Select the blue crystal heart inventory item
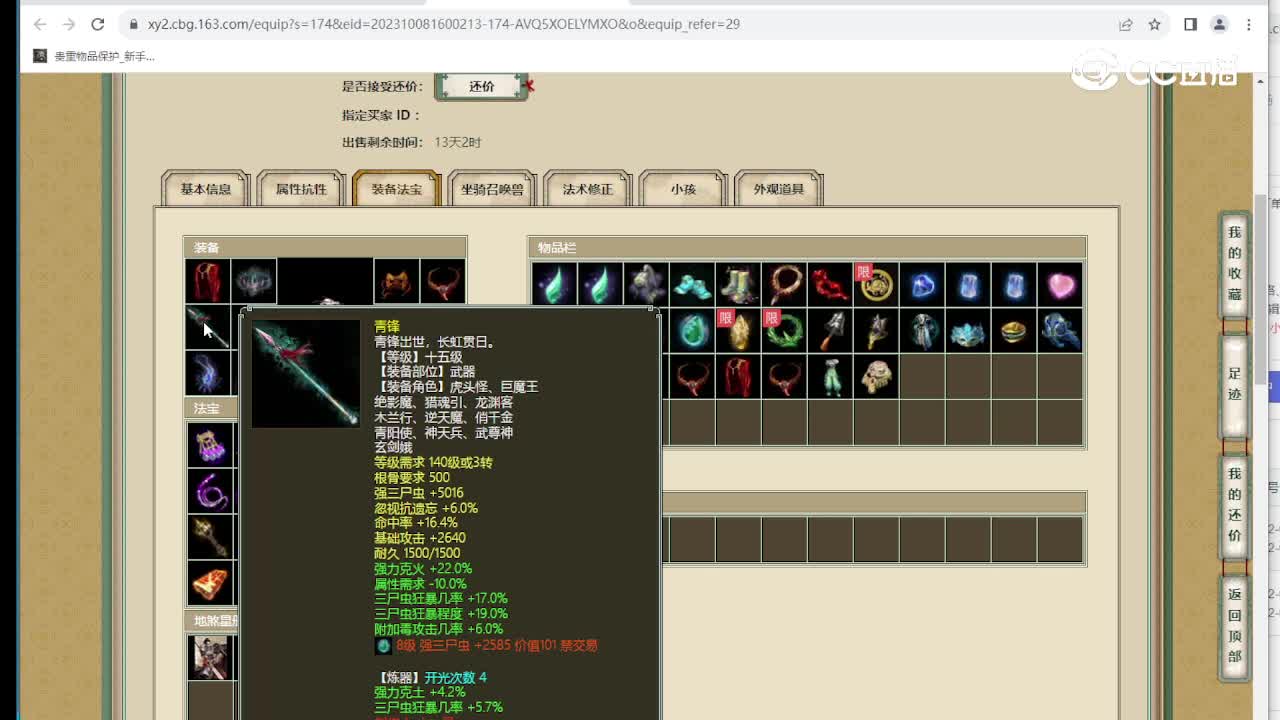This screenshot has width=1280, height=720. (921, 284)
